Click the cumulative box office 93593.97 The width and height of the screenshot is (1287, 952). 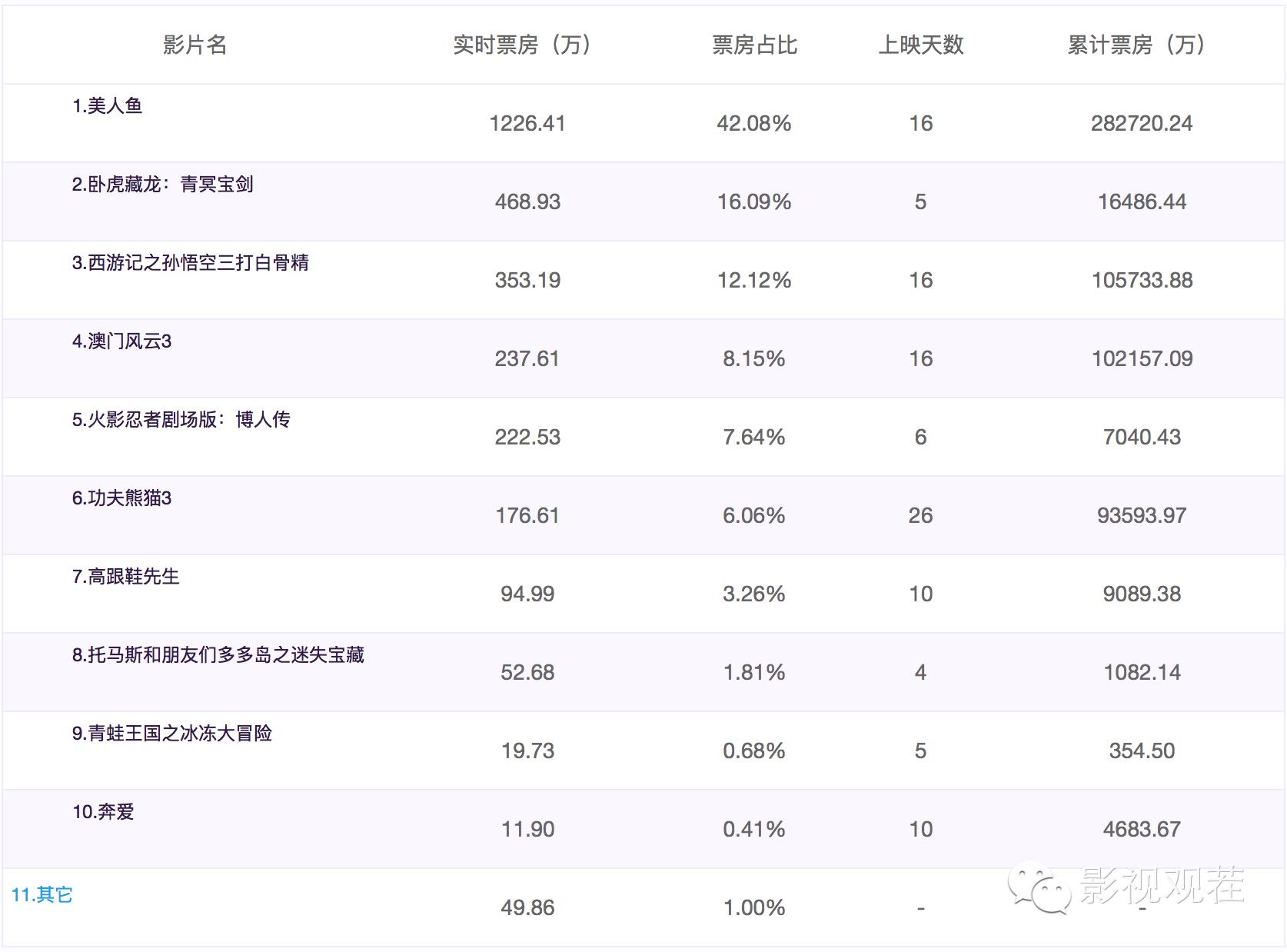point(1142,516)
